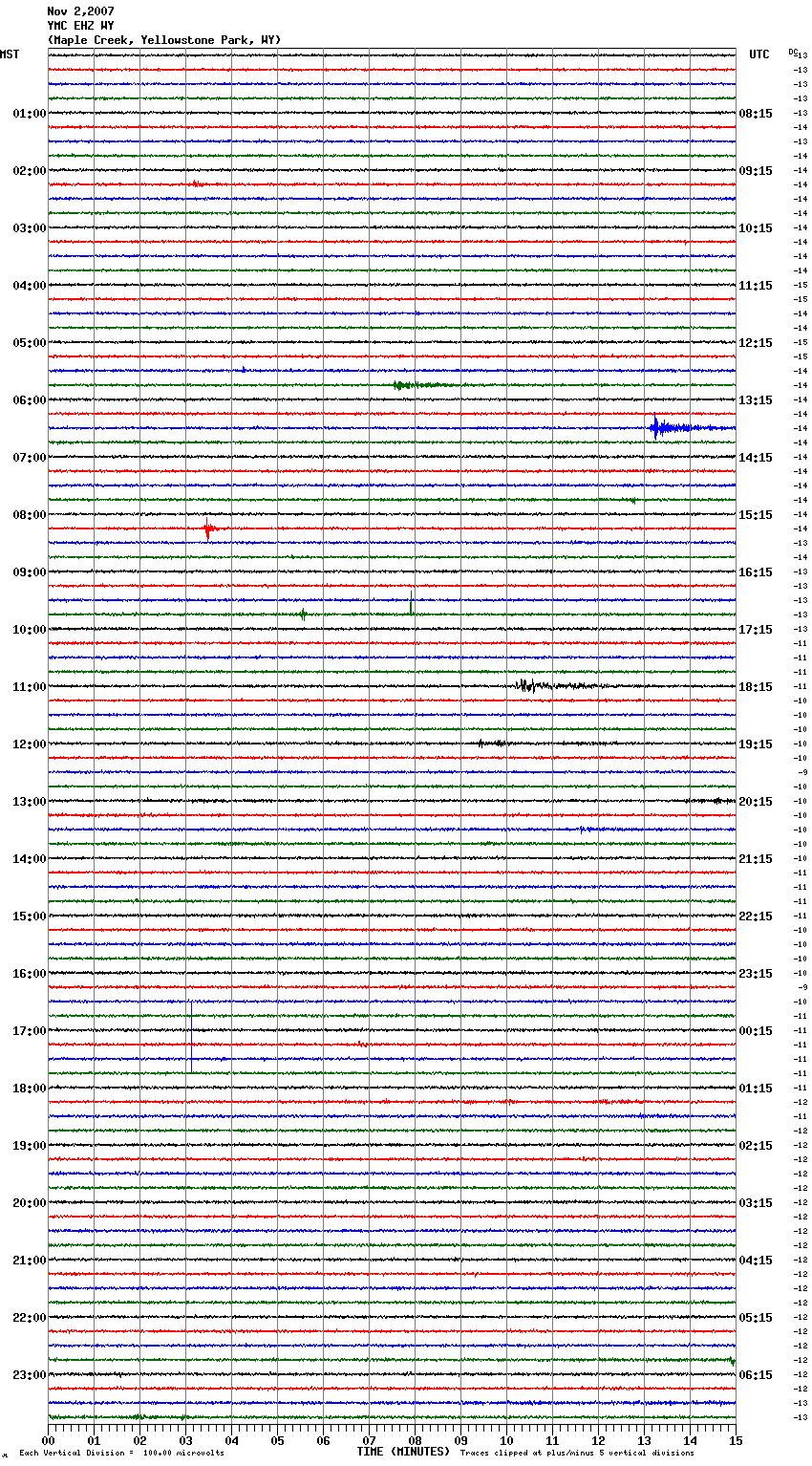The width and height of the screenshot is (812, 1466).
Task: Click minute tick "12" on the bottom axis
Action: tap(598, 1439)
